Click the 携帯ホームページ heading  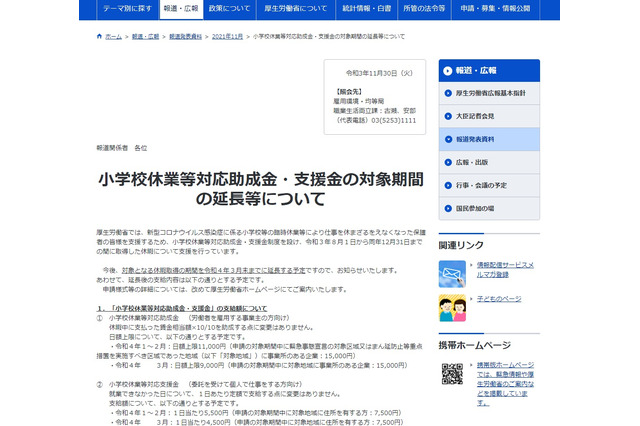pos(475,345)
